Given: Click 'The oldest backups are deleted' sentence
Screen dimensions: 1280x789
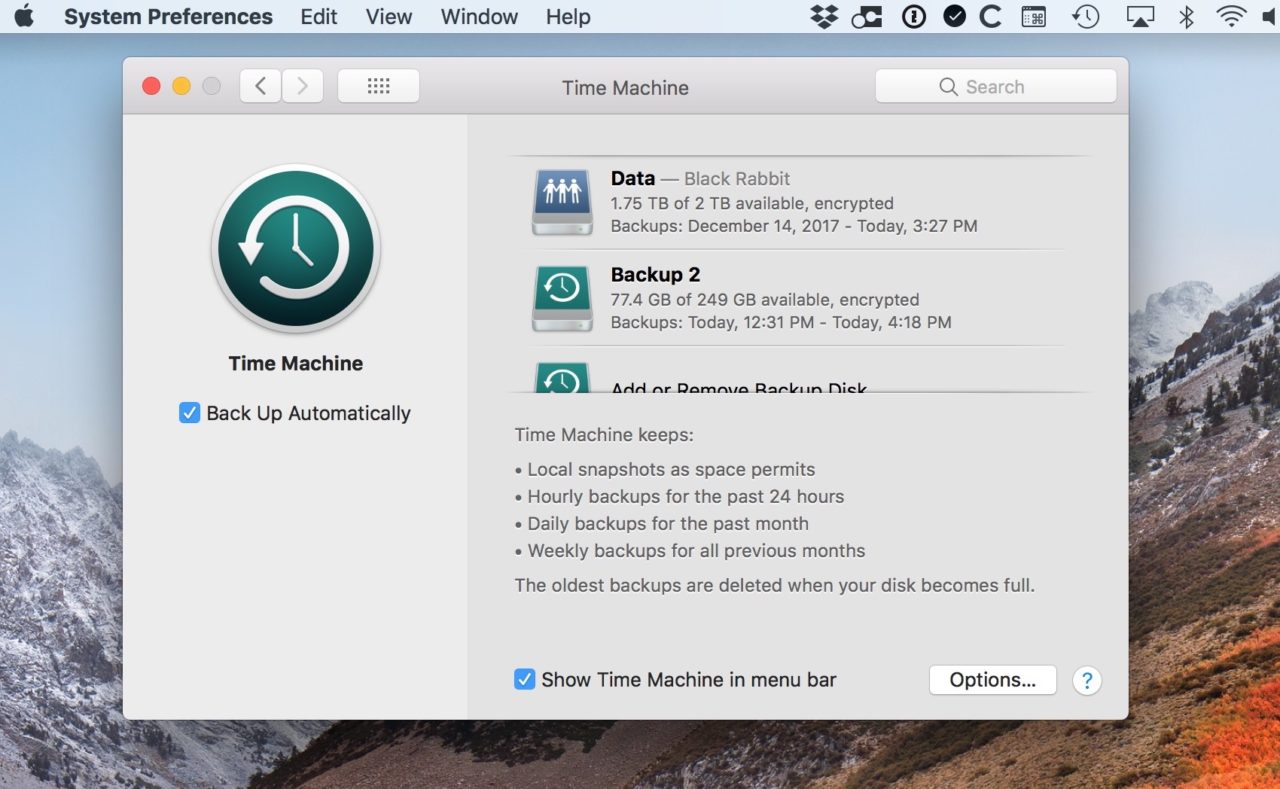Looking at the screenshot, I should 775,585.
